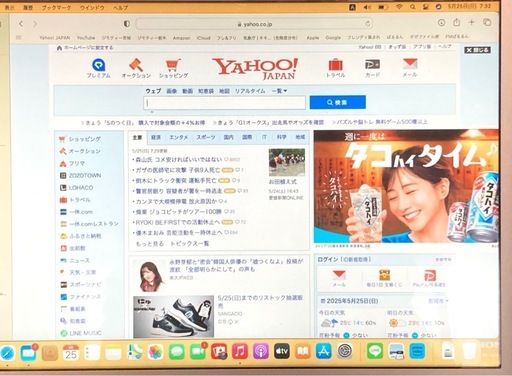Open Yahoo Travel suitcase icon
Screen dimensions: 512x376
(x=335, y=65)
